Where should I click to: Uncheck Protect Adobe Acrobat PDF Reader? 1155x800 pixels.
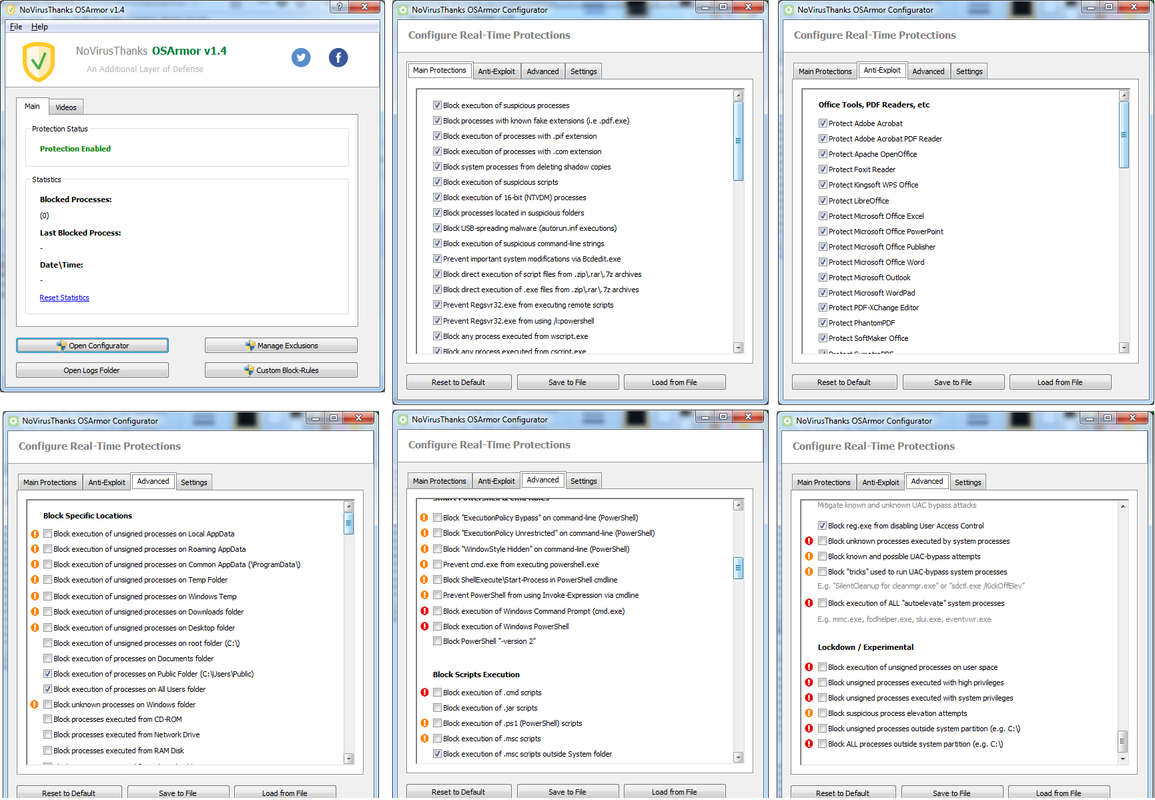tap(823, 138)
